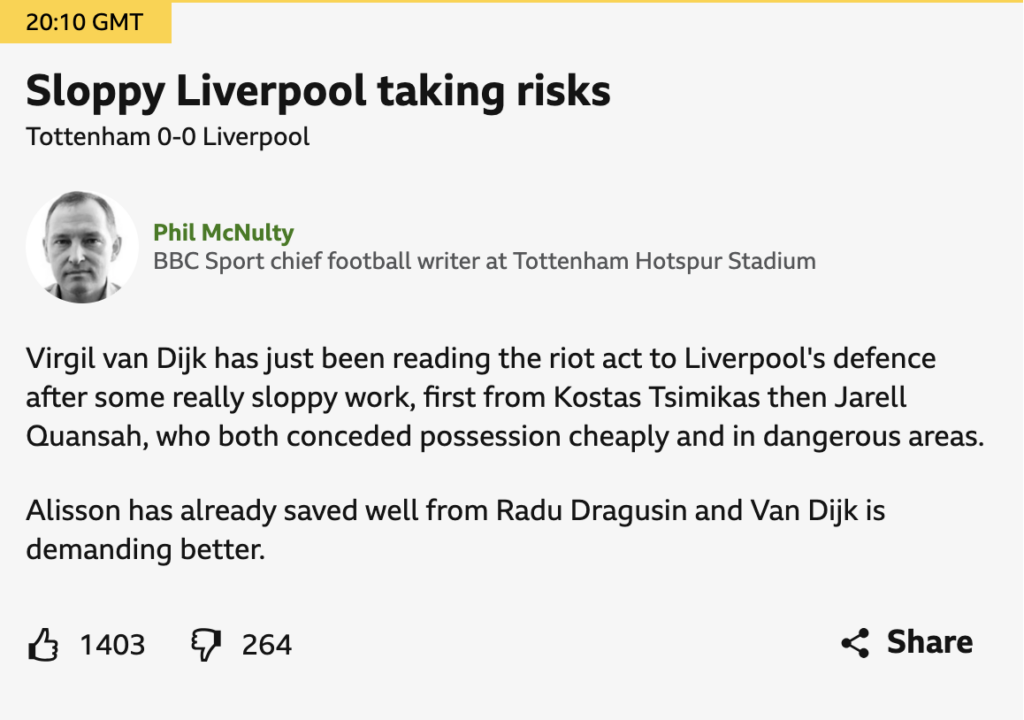Open the headline Sloppy Liverpool taking risks
Image resolution: width=1024 pixels, height=720 pixels.
click(318, 91)
